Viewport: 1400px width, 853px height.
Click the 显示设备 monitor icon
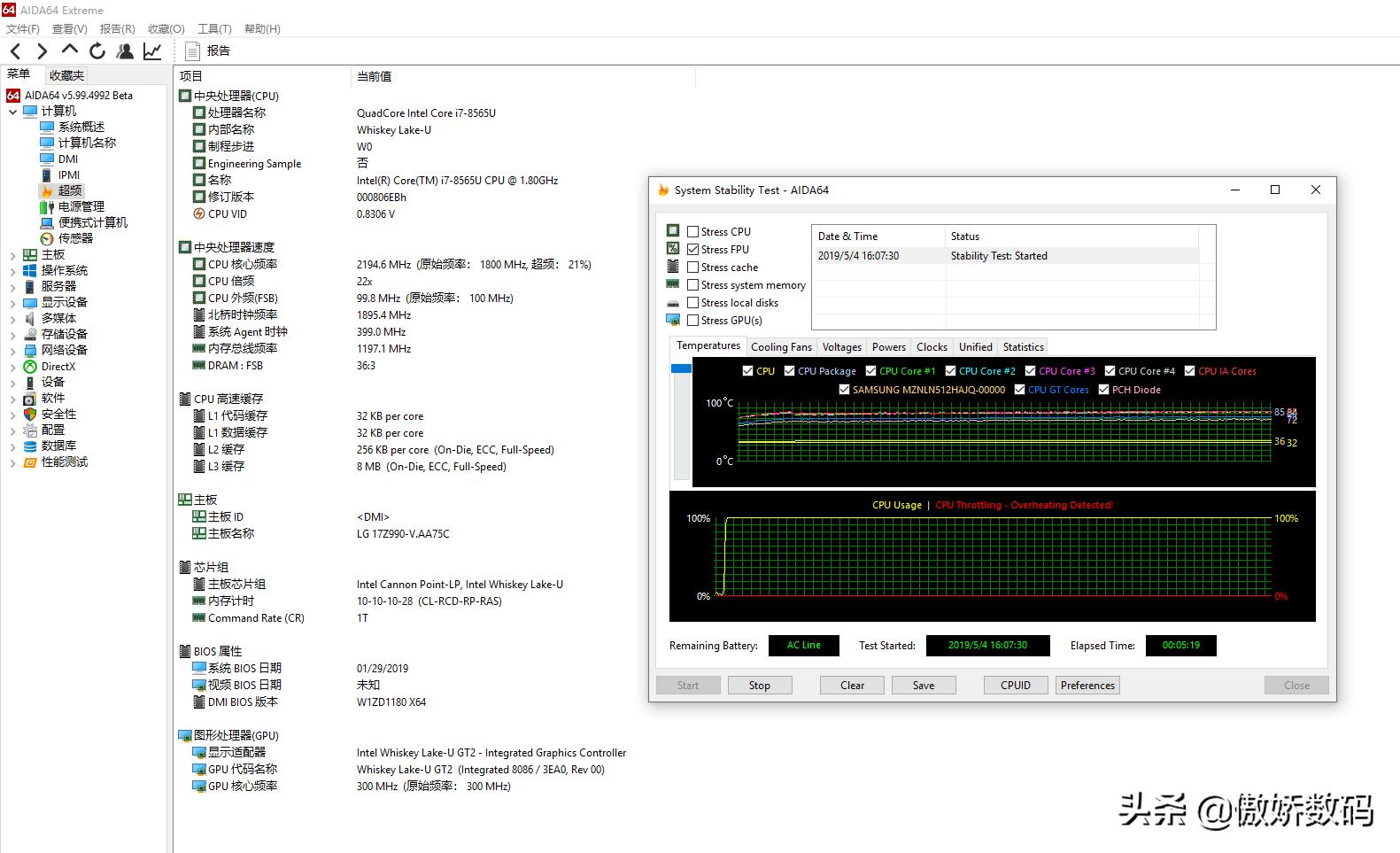pyautogui.click(x=30, y=302)
